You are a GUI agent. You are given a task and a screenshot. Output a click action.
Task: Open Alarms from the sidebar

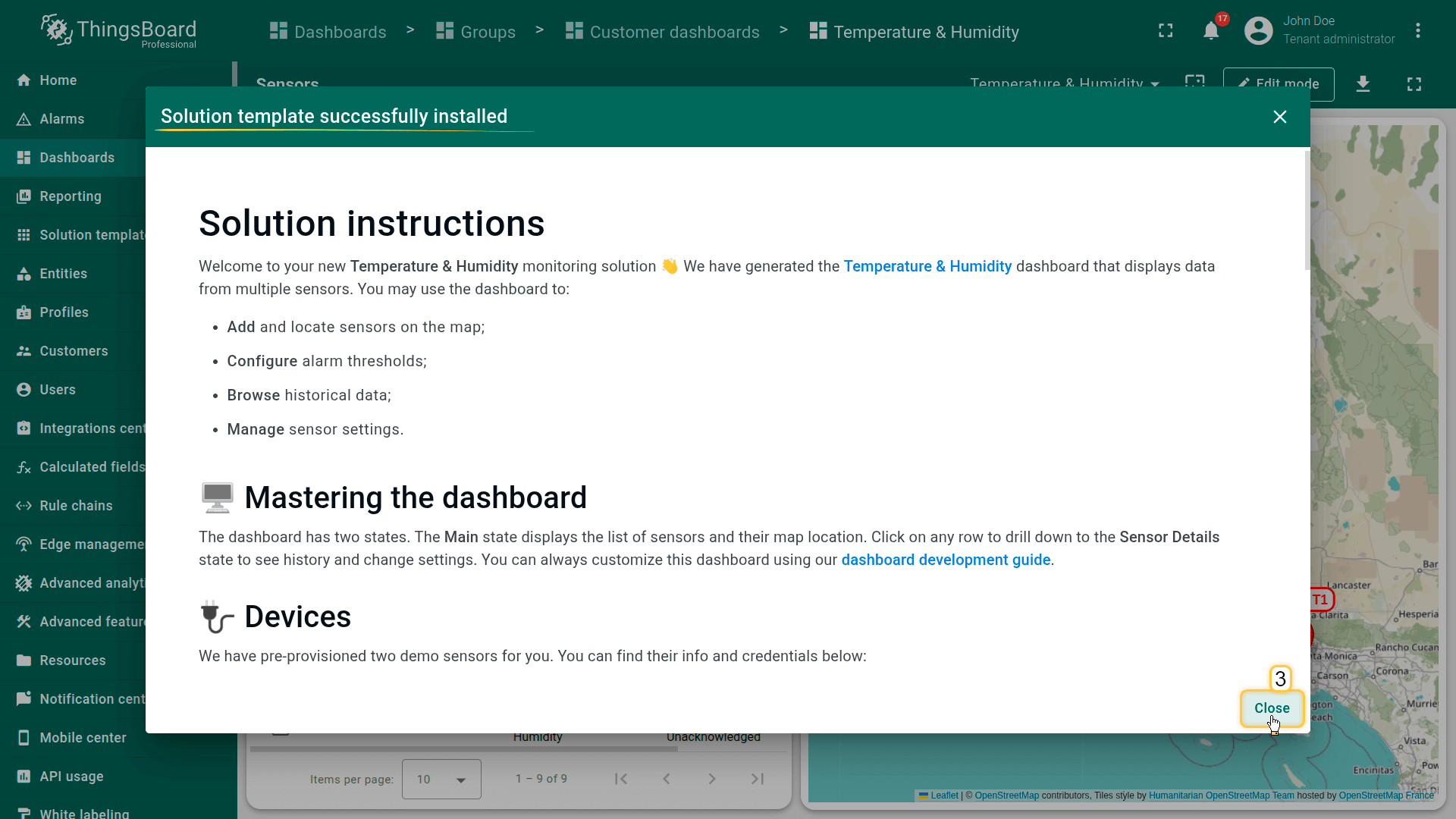coord(62,119)
